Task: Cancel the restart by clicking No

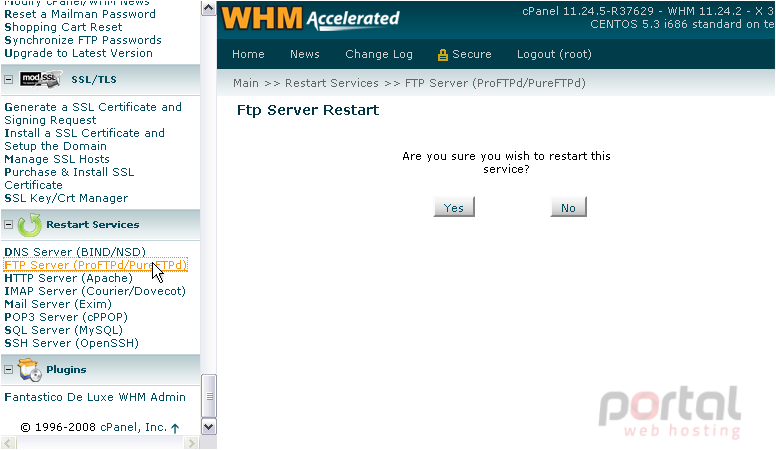Action: (568, 207)
